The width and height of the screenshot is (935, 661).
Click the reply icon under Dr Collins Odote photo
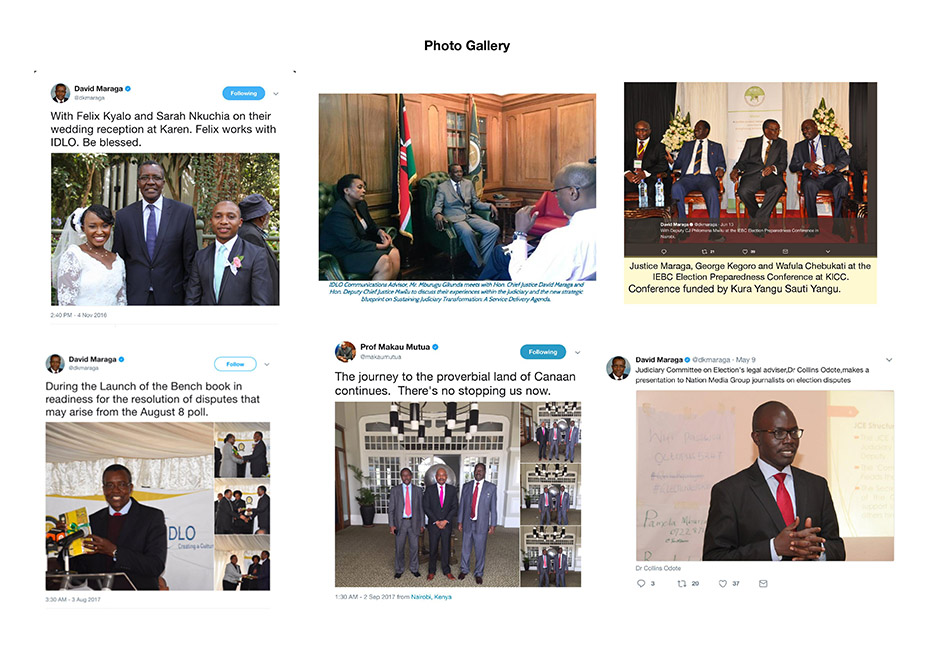pyautogui.click(x=640, y=584)
